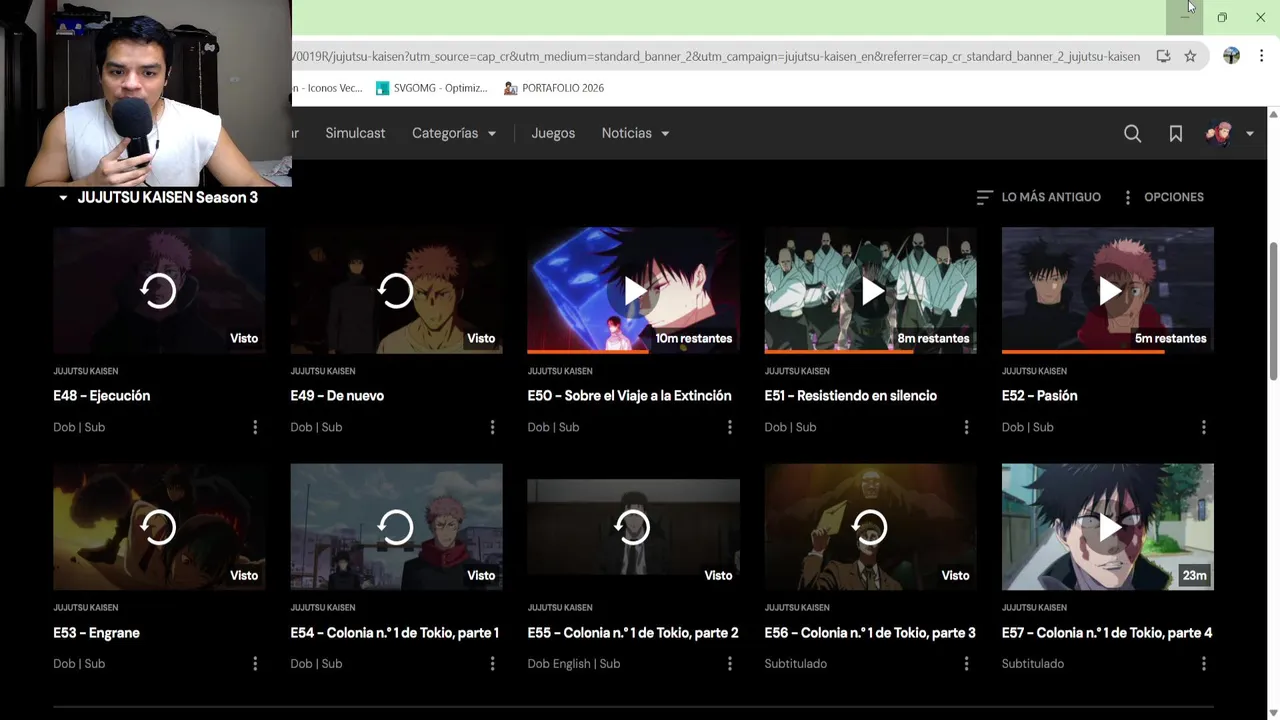Open more options for E57 episode
Viewport: 1280px width, 720px height.
click(1203, 663)
